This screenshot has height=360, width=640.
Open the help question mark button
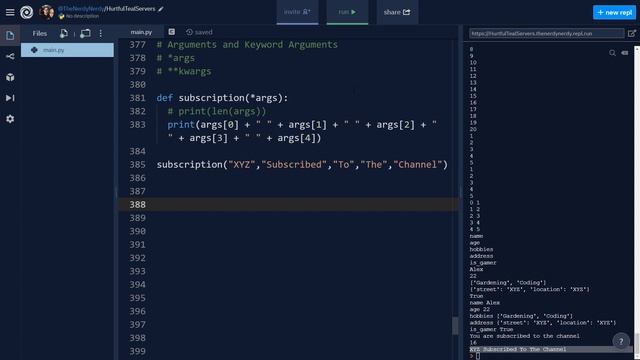[x=621, y=341]
